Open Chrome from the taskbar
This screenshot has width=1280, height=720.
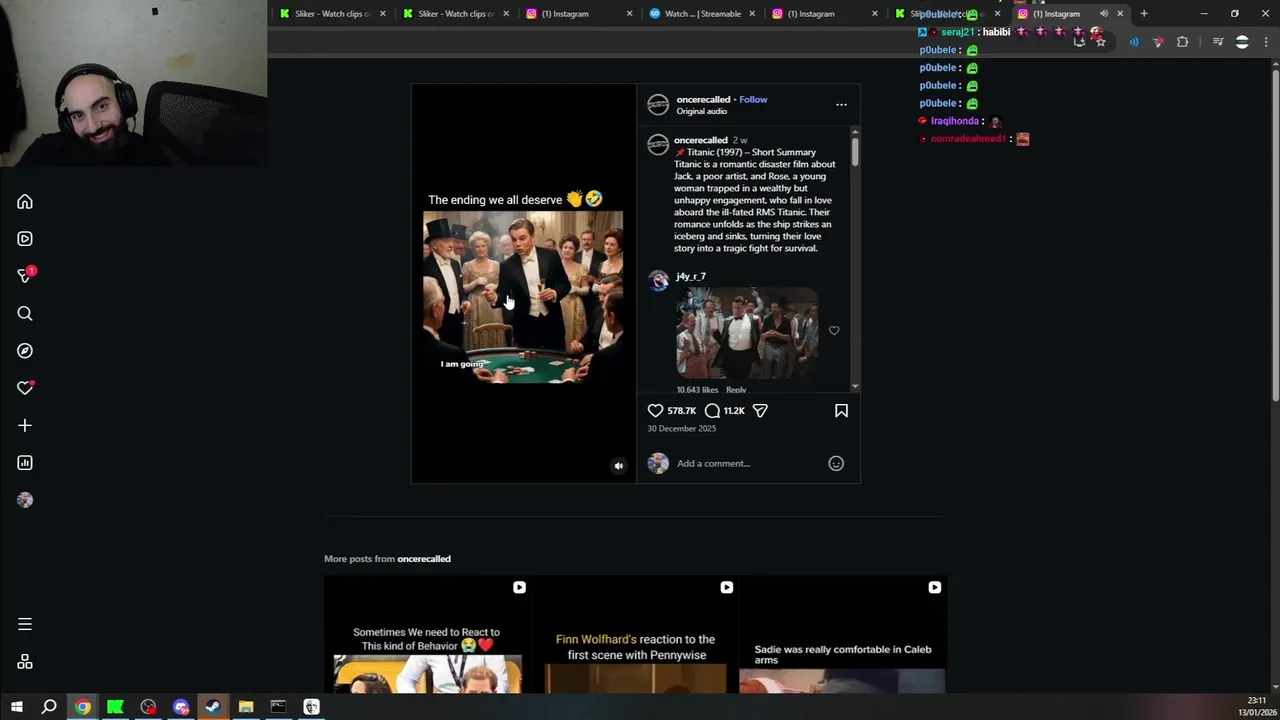83,707
